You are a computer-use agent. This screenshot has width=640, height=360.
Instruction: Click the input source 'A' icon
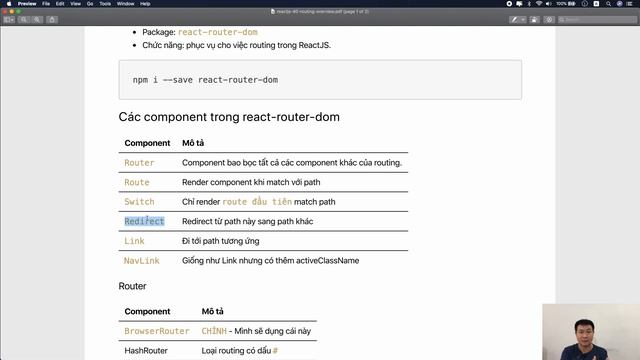(x=596, y=4)
